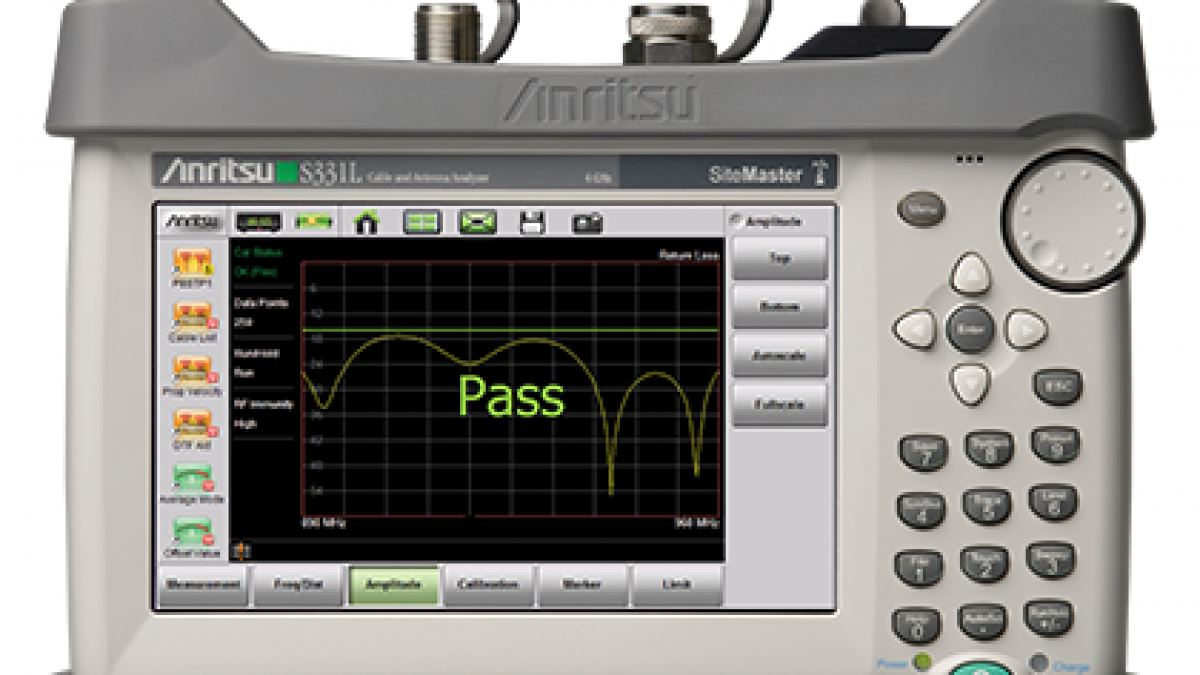Tap the floppy disk Save icon
The image size is (1200, 675).
coord(532,223)
